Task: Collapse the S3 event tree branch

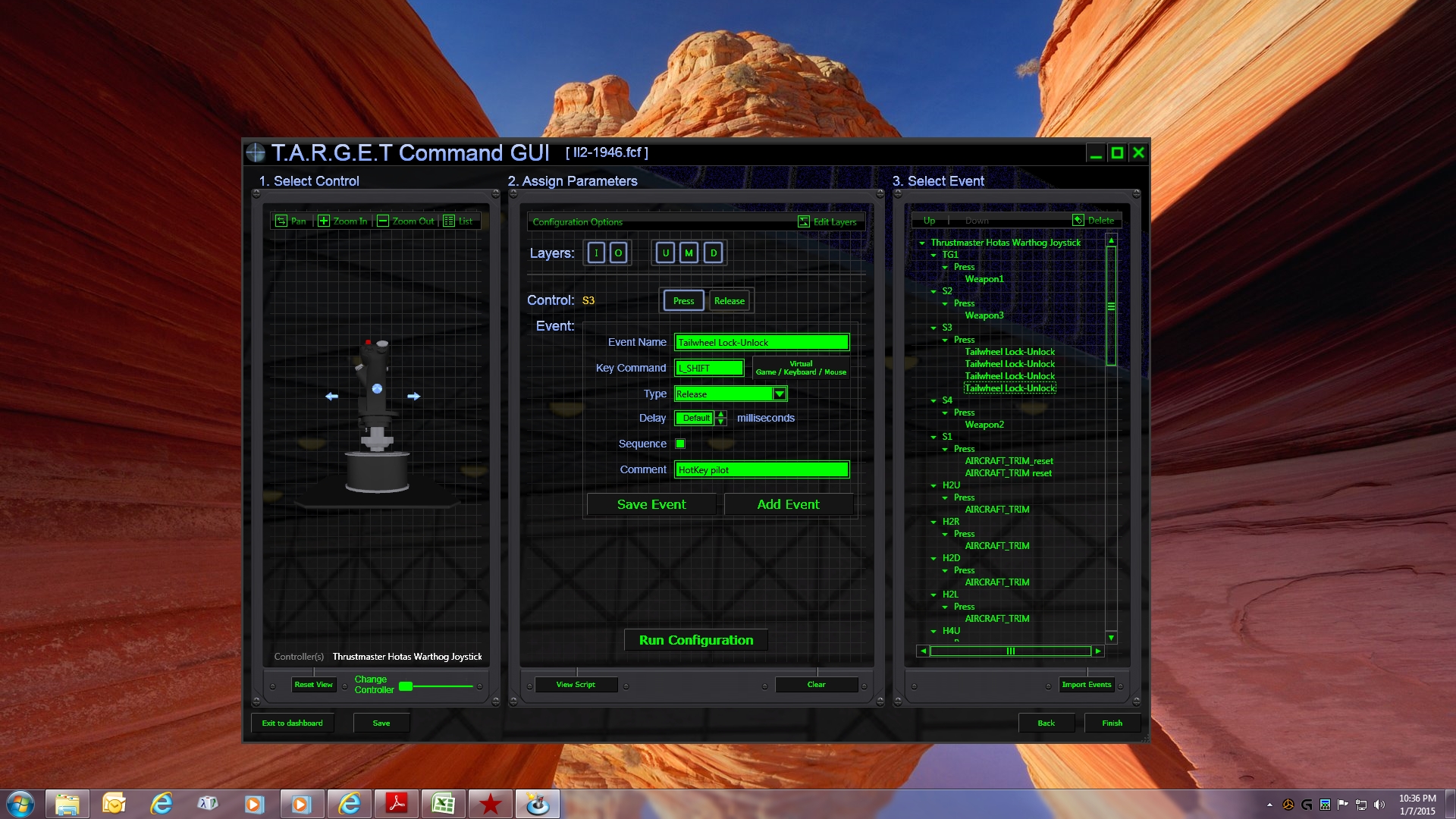Action: [x=933, y=328]
